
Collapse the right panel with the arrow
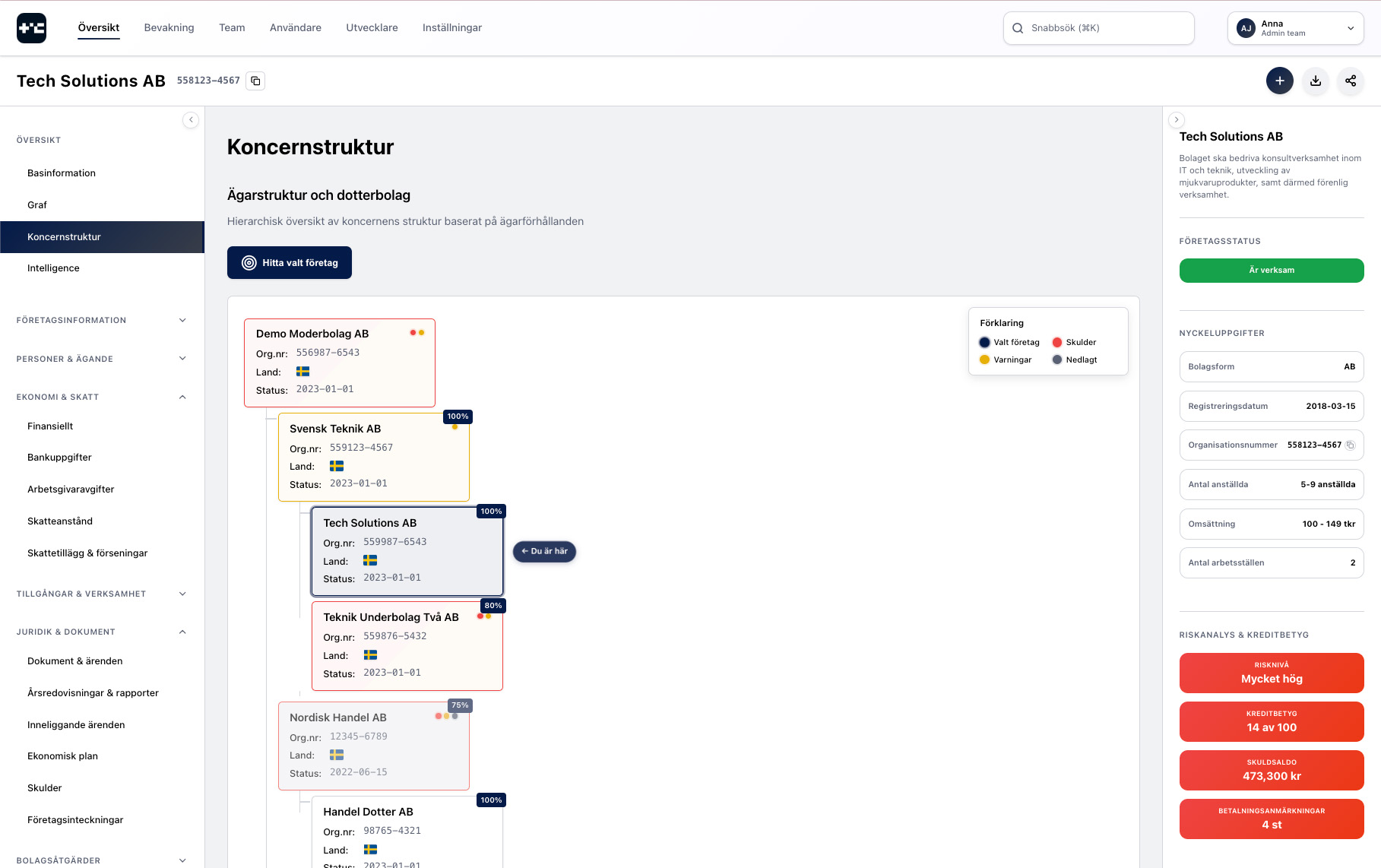pos(1177,119)
